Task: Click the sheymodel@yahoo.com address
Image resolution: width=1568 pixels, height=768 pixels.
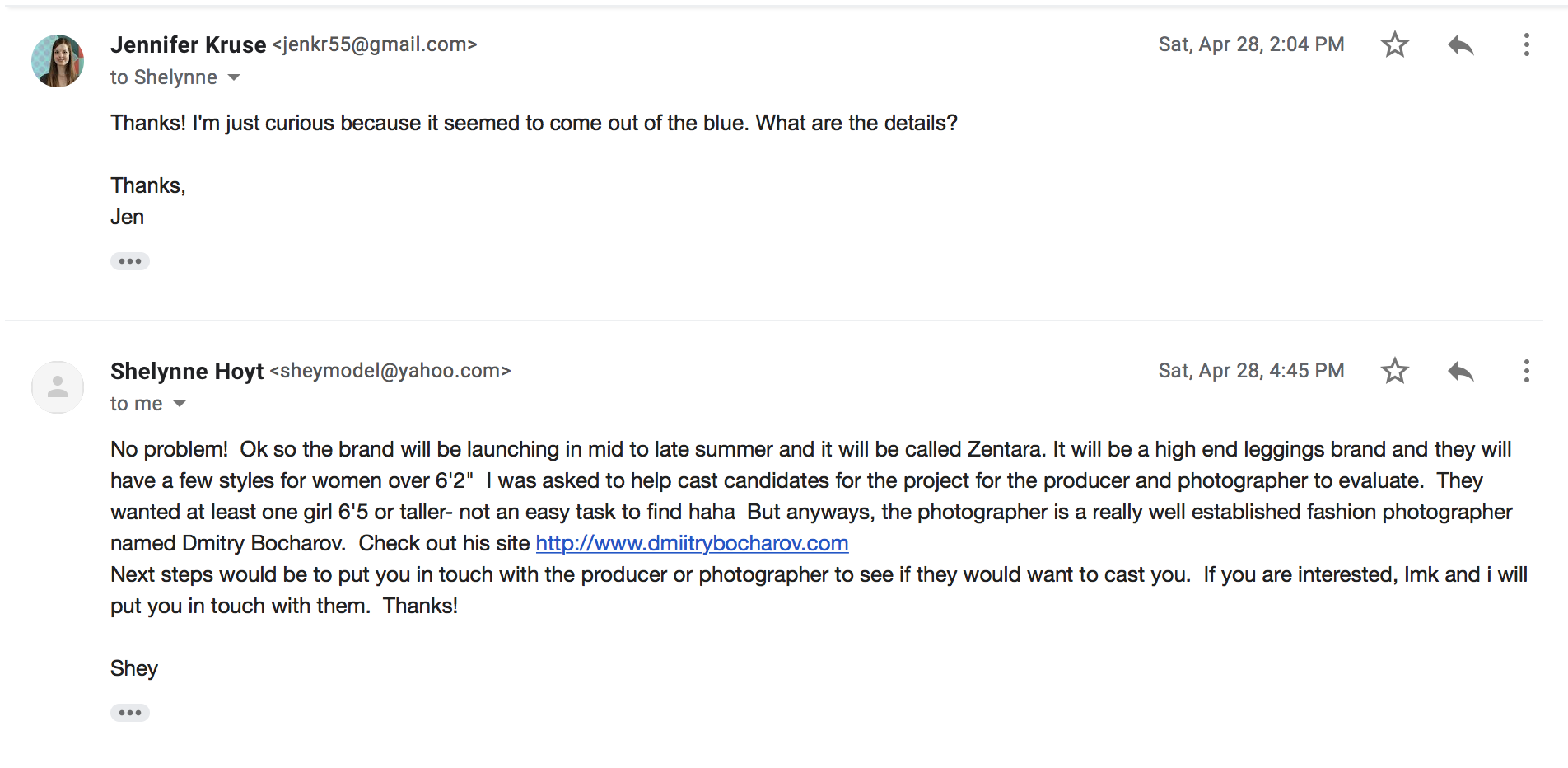Action: click(x=390, y=371)
